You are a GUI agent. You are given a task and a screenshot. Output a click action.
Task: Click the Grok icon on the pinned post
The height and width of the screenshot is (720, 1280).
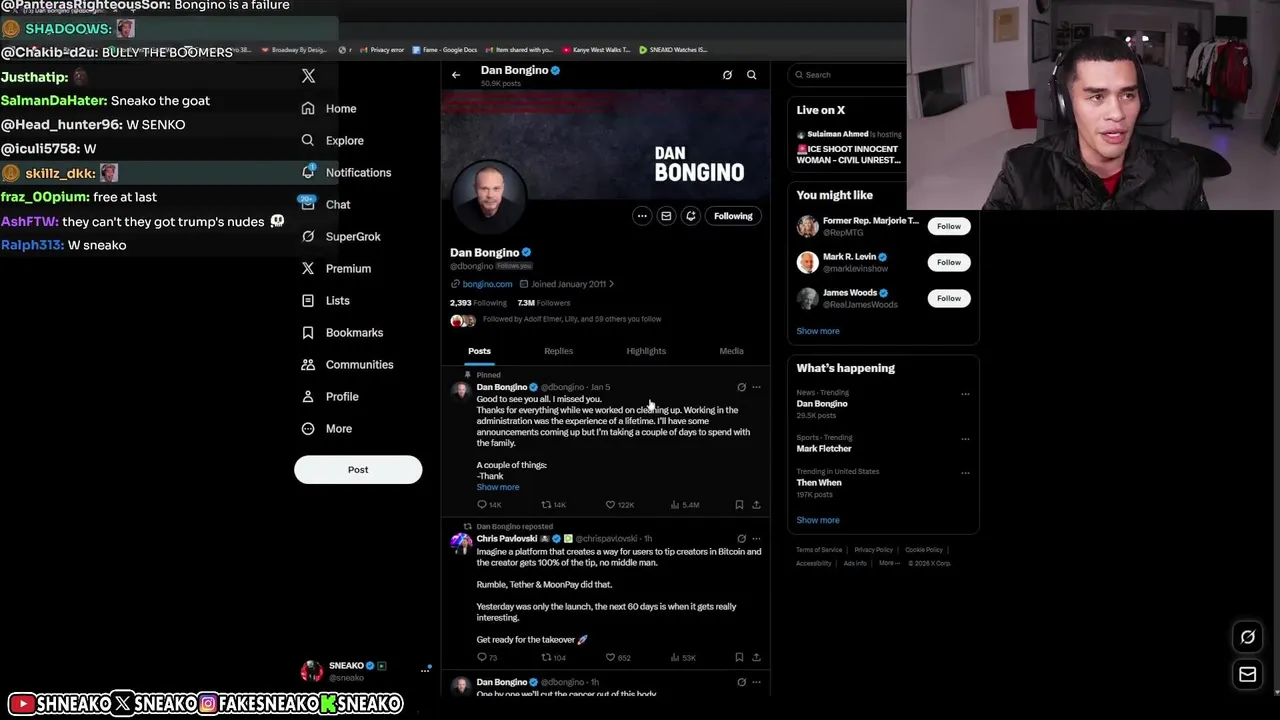(x=741, y=387)
